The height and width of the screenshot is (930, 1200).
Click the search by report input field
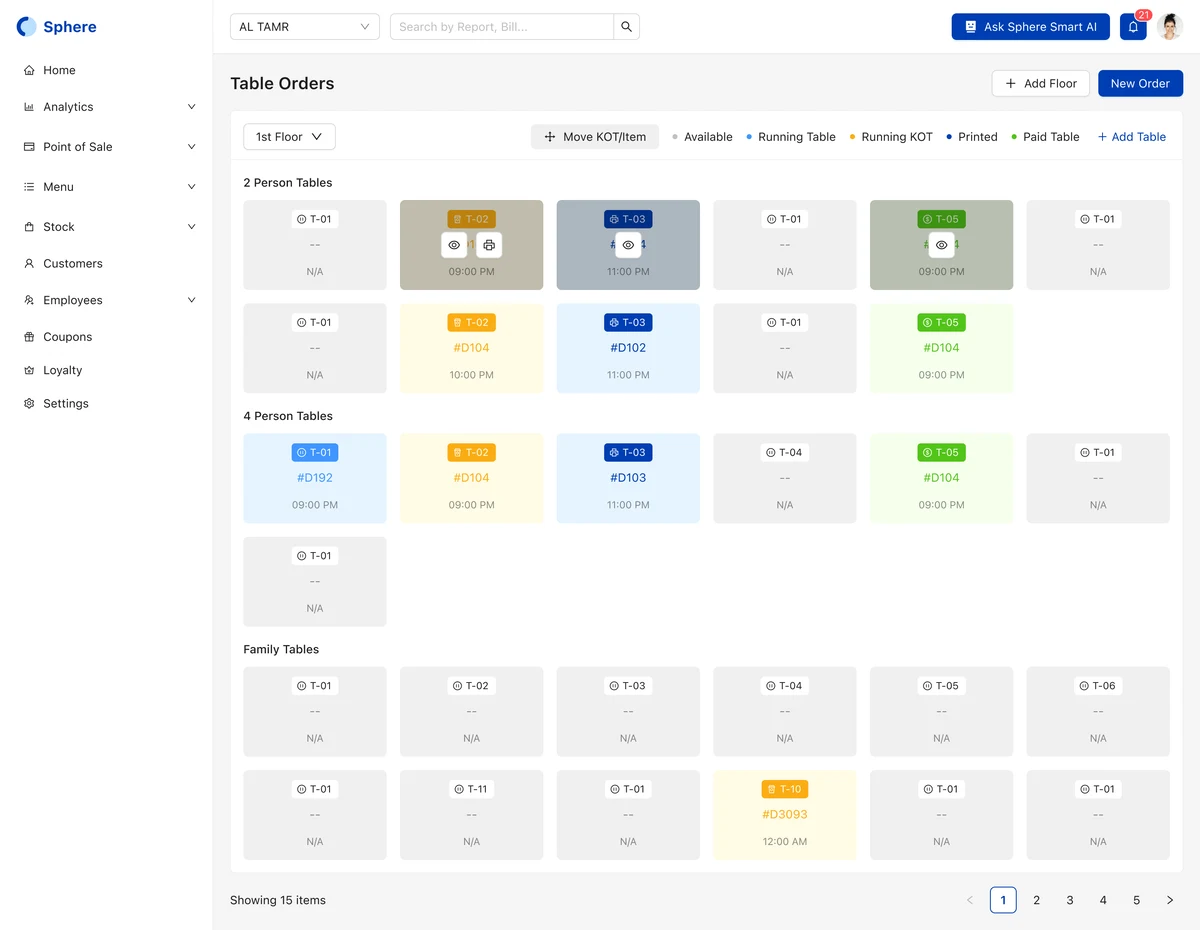501,27
